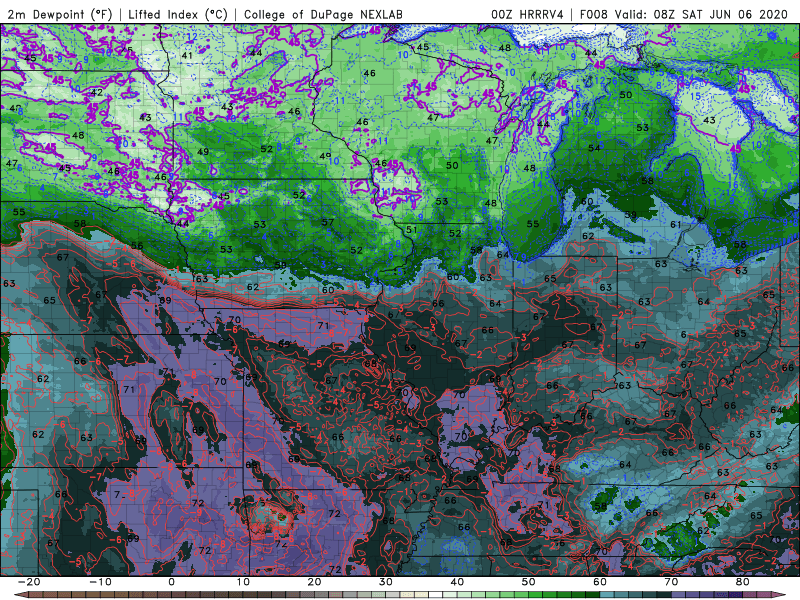Click the '20' color scale label
Screen dimensions: 800x600
(314, 582)
